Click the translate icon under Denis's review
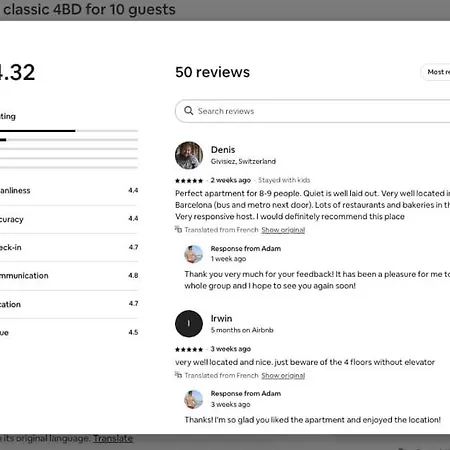The height and width of the screenshot is (450, 450). coord(178,229)
